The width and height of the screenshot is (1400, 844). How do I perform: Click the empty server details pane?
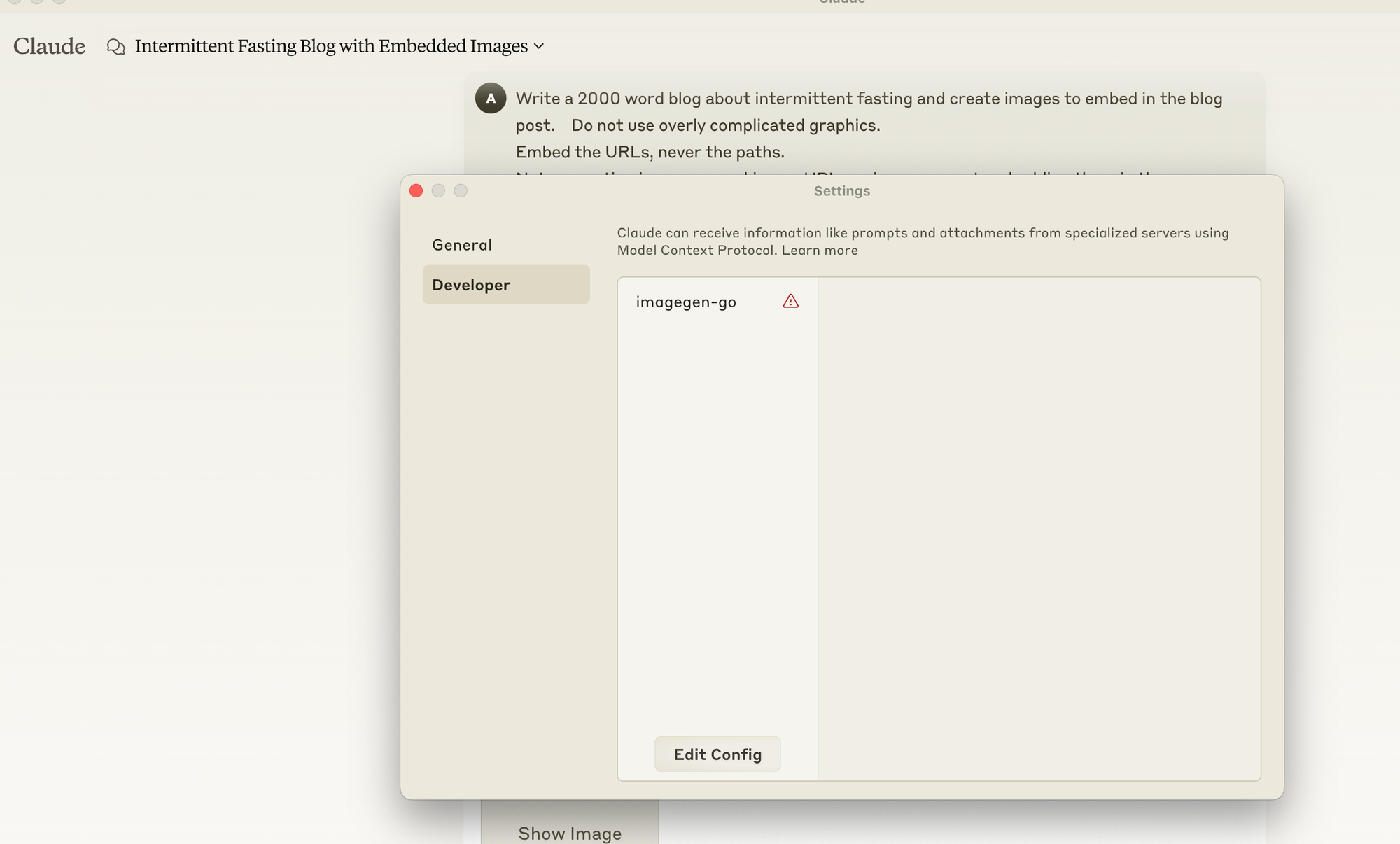click(1039, 528)
